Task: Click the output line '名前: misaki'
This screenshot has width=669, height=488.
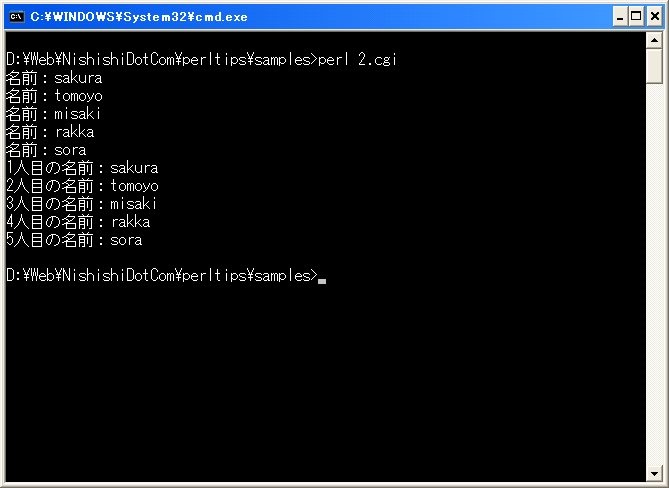Action: pyautogui.click(x=53, y=114)
